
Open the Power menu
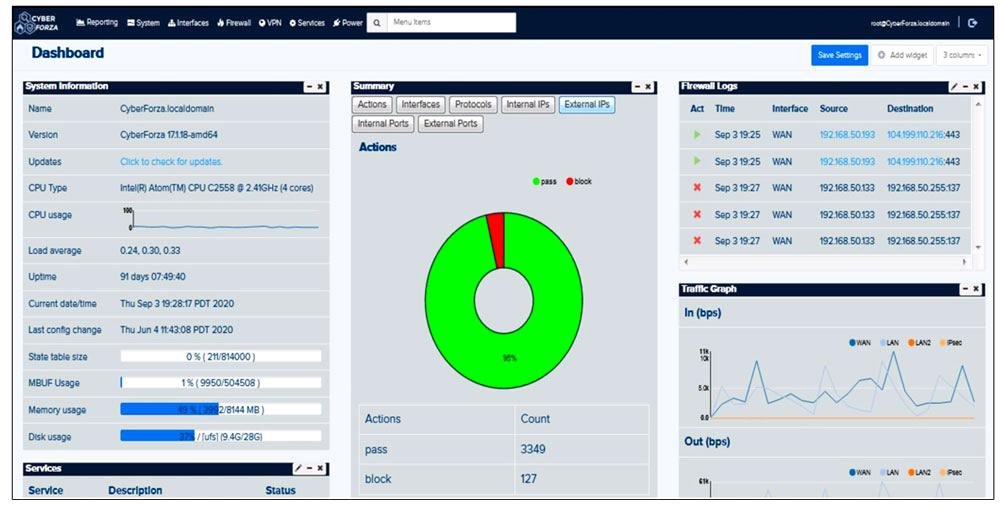pyautogui.click(x=348, y=22)
